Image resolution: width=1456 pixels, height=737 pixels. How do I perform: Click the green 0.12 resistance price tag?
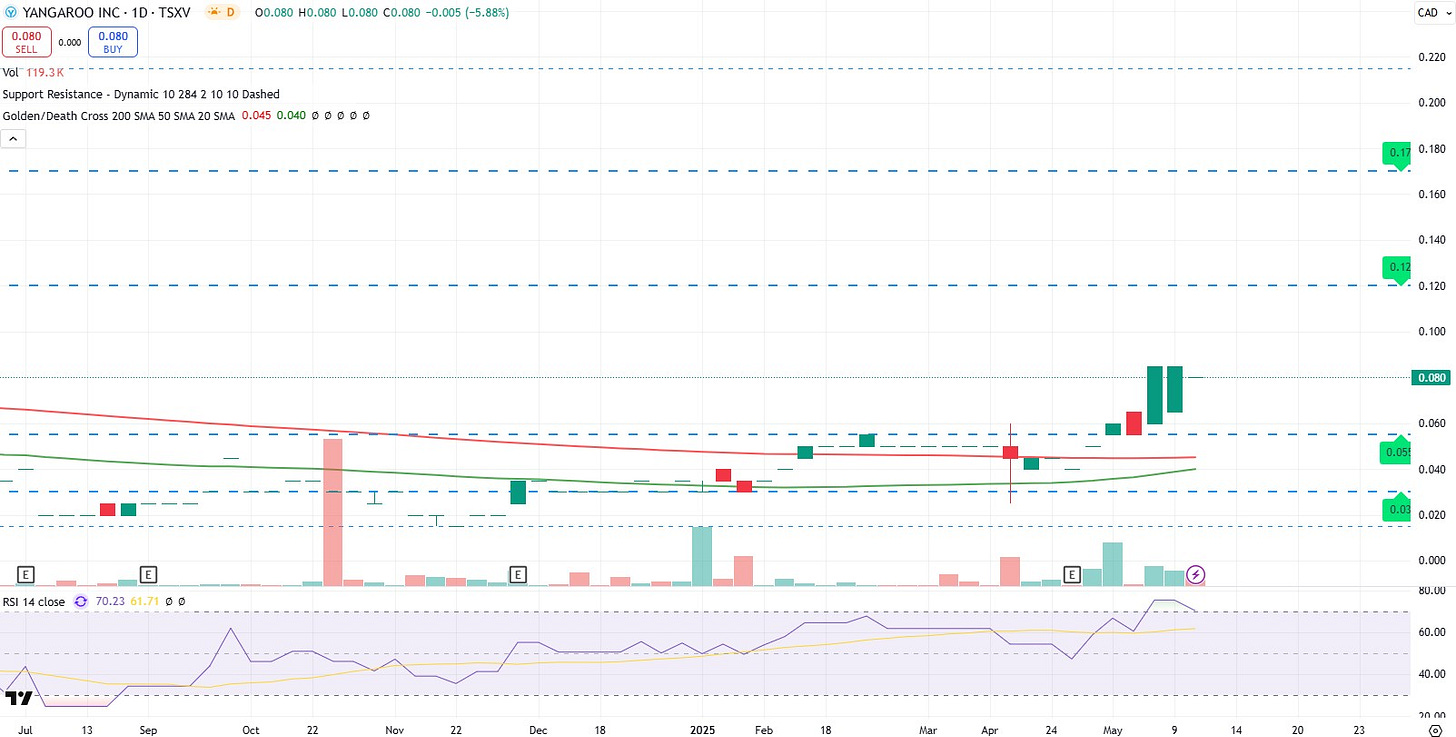(x=1397, y=267)
